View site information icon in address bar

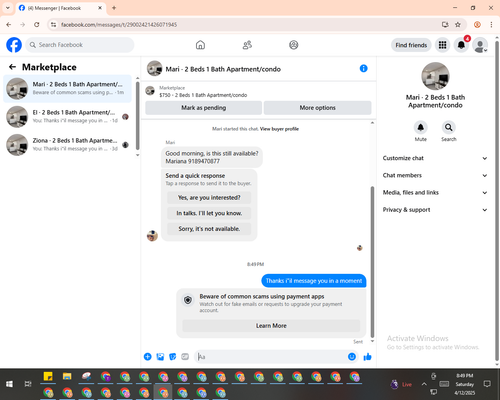coord(54,25)
